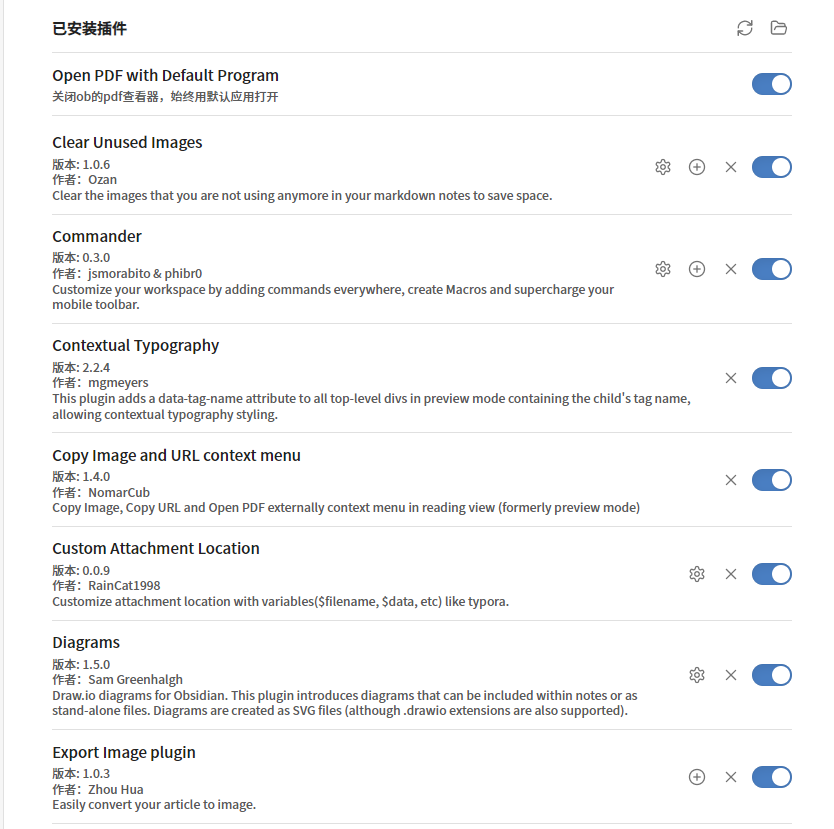
Task: Open hotkey options for Clear Unused Images
Action: tap(697, 167)
